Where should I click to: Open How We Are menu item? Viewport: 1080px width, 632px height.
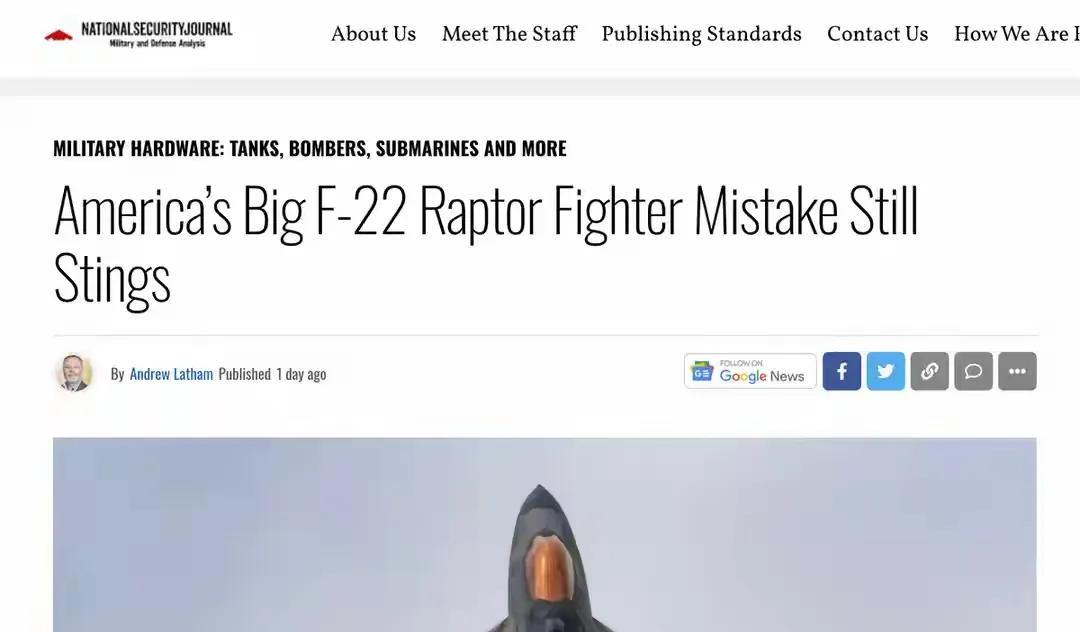point(1017,34)
